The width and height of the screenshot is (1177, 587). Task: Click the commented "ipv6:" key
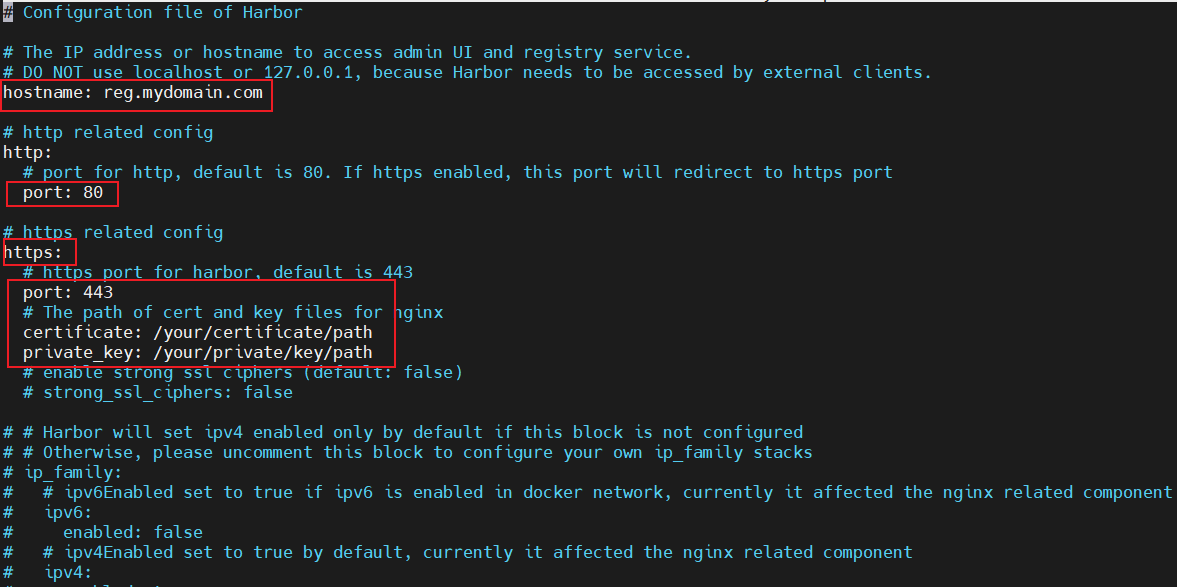[68, 512]
